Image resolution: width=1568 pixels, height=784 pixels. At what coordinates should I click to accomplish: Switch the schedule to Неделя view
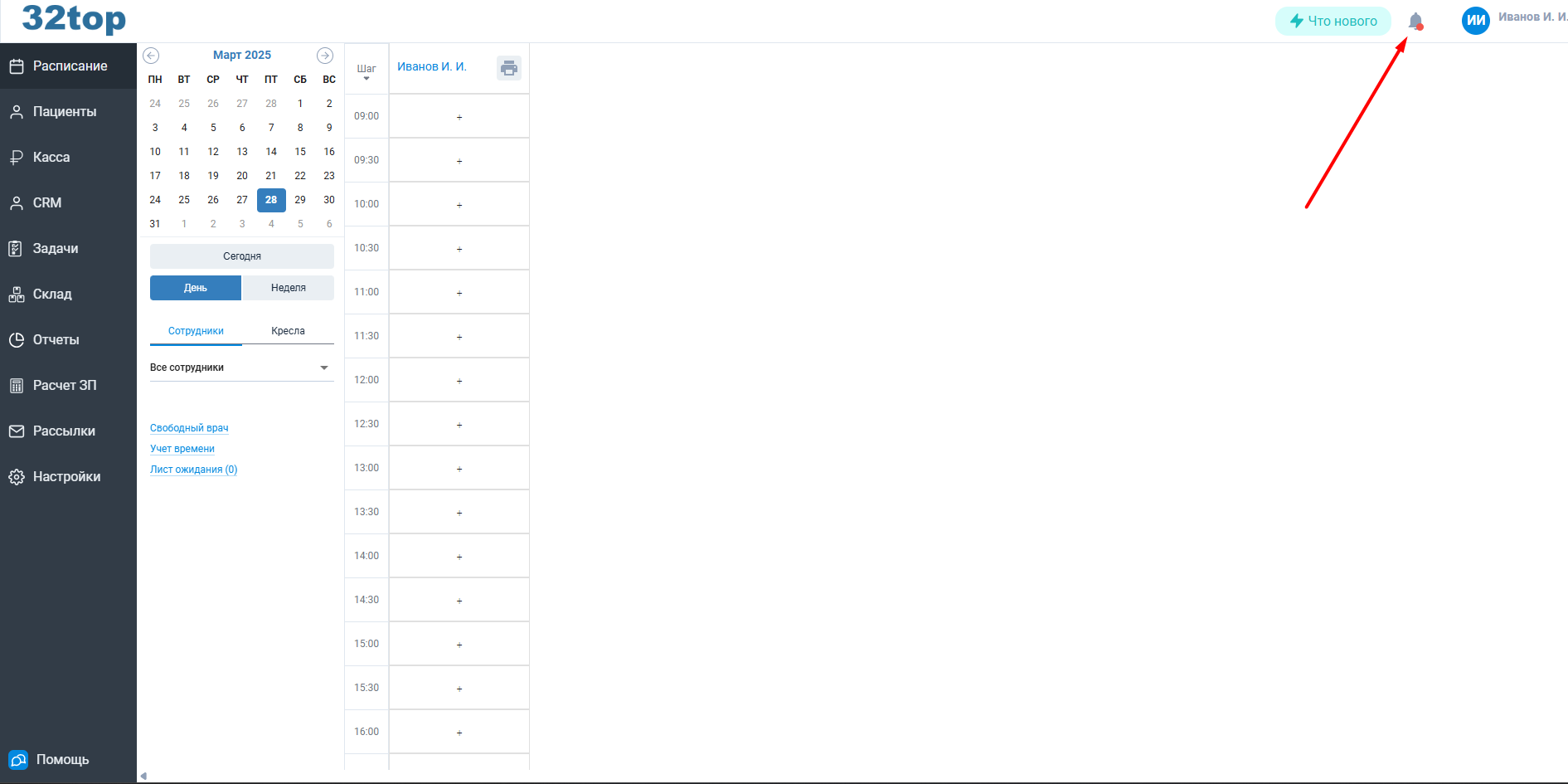[288, 288]
